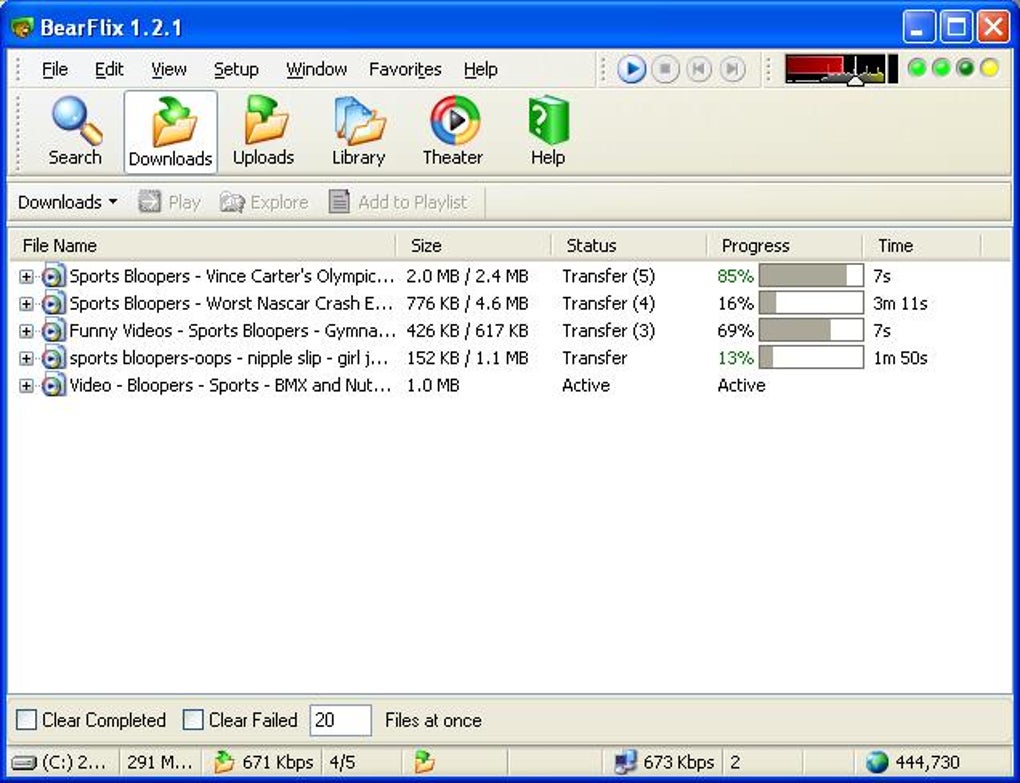The height and width of the screenshot is (783, 1020).
Task: Open the Downloads dropdown menu
Action: tap(68, 202)
